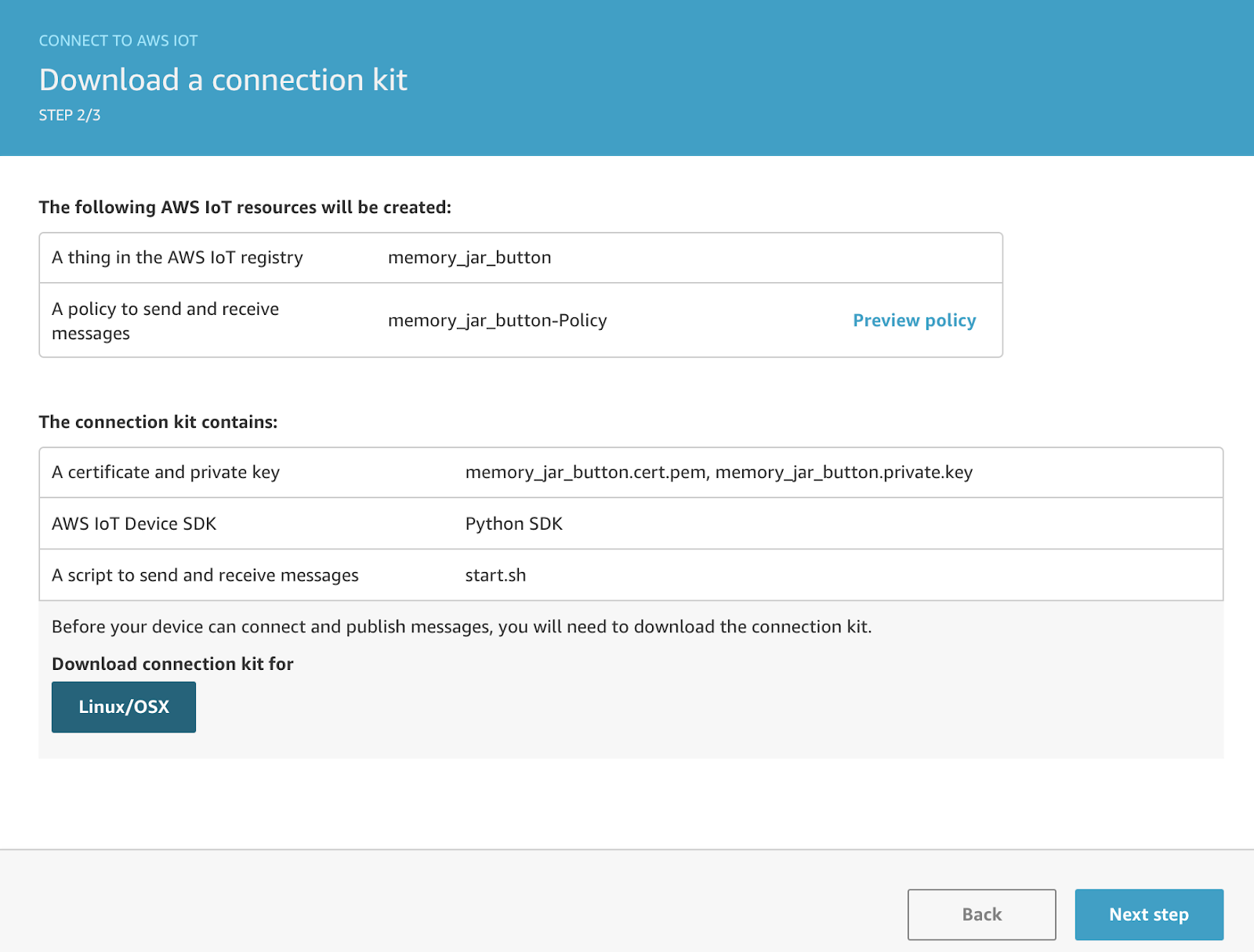
Task: Click the 'Before your device can connect' notice
Action: tap(462, 627)
